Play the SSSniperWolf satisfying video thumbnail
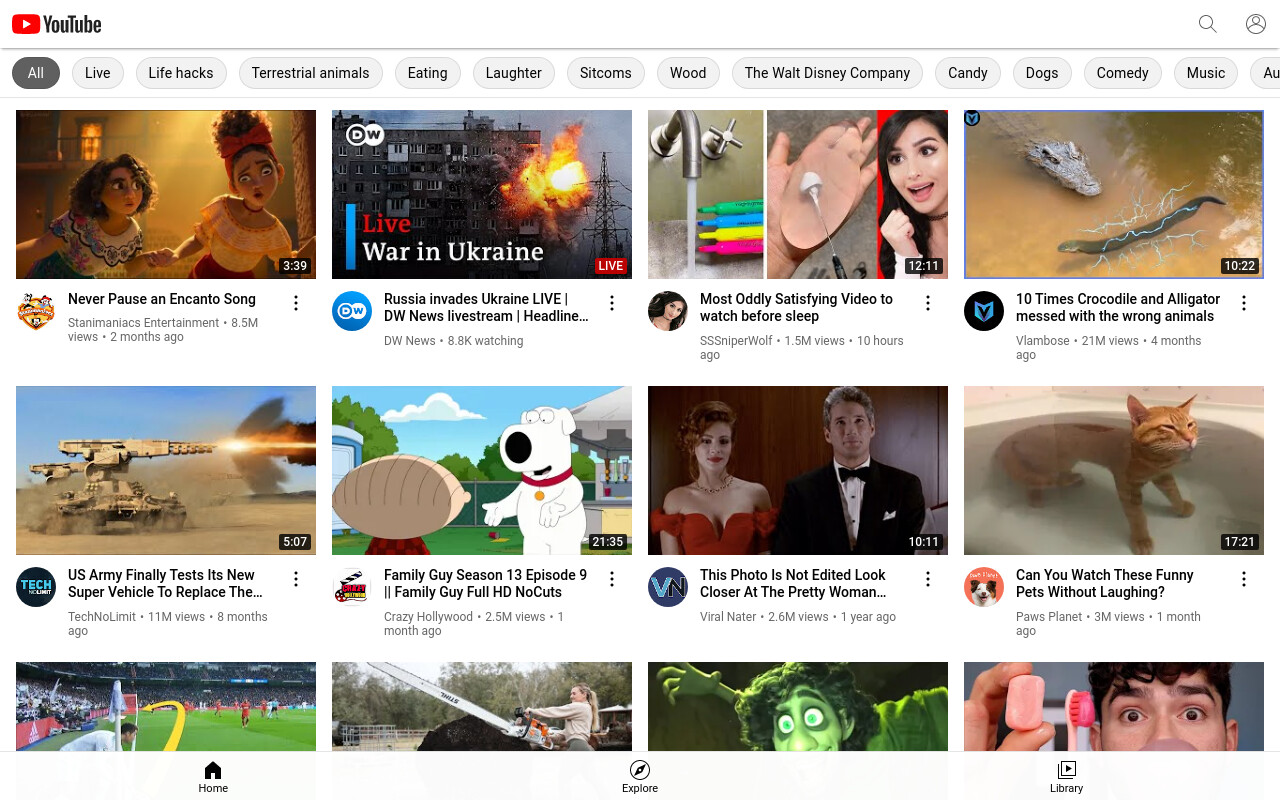Image resolution: width=1280 pixels, height=800 pixels. pos(798,194)
